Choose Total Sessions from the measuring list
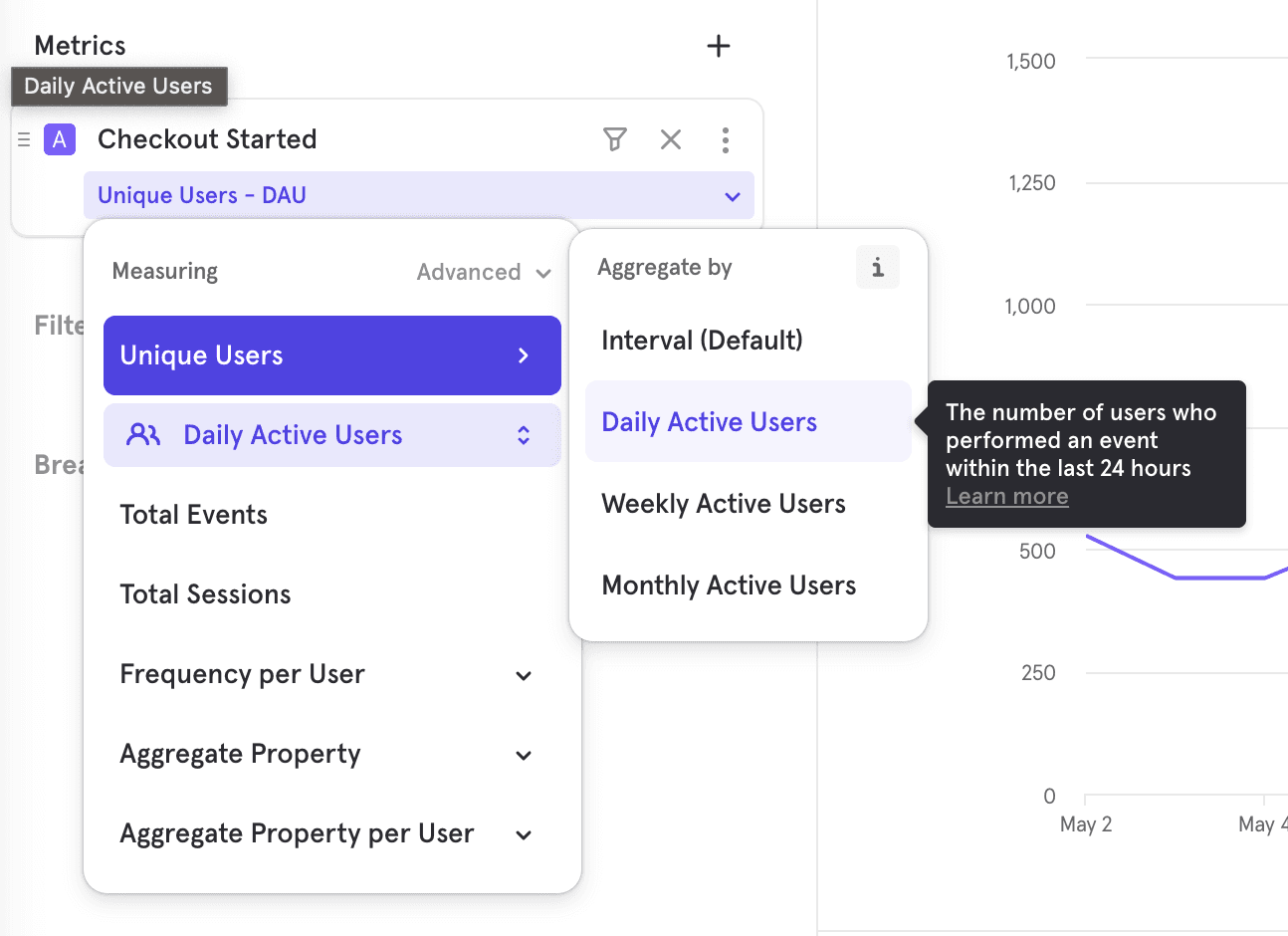The width and height of the screenshot is (1288, 936). pyautogui.click(x=205, y=594)
